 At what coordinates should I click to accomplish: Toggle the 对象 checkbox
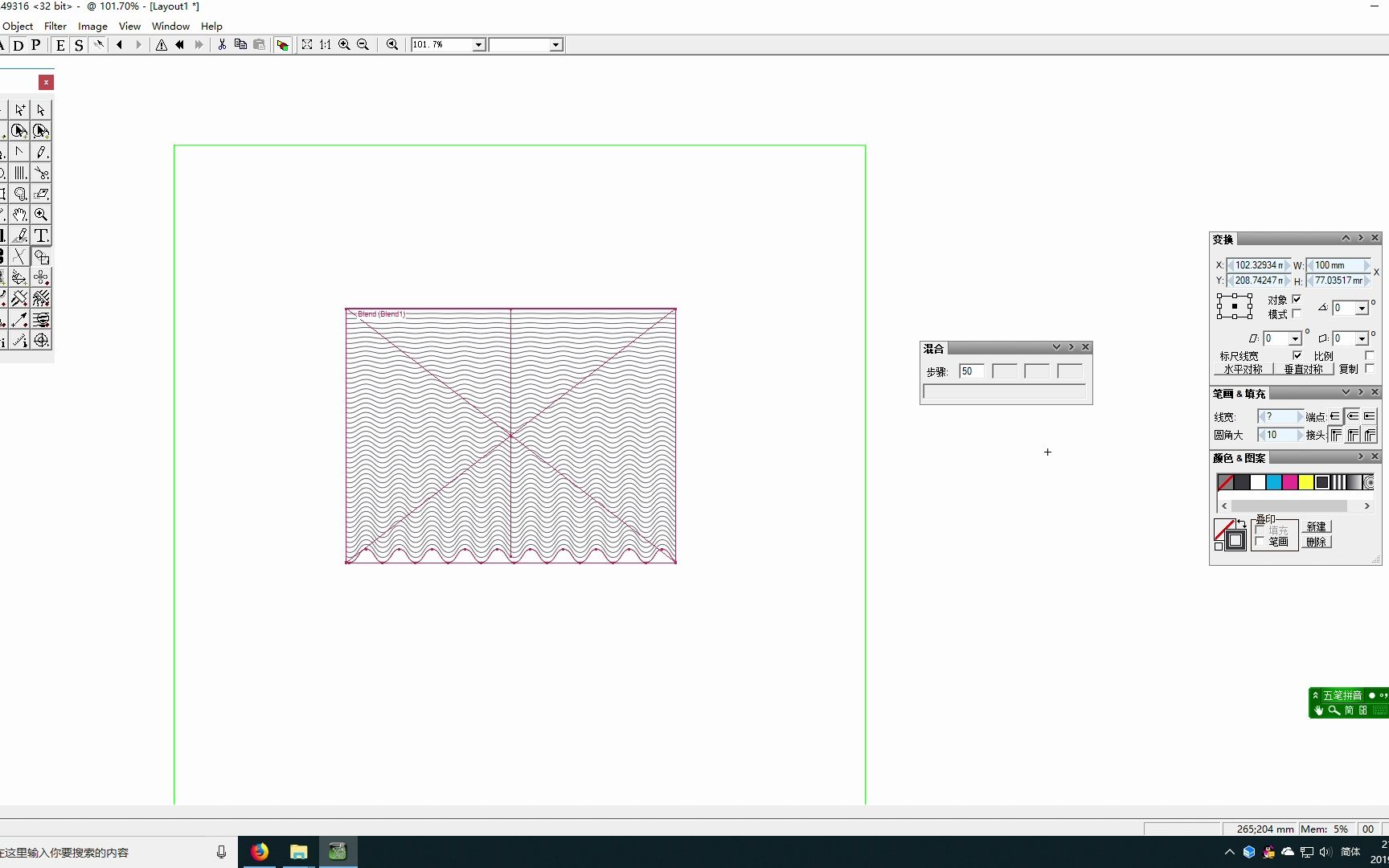click(x=1297, y=299)
